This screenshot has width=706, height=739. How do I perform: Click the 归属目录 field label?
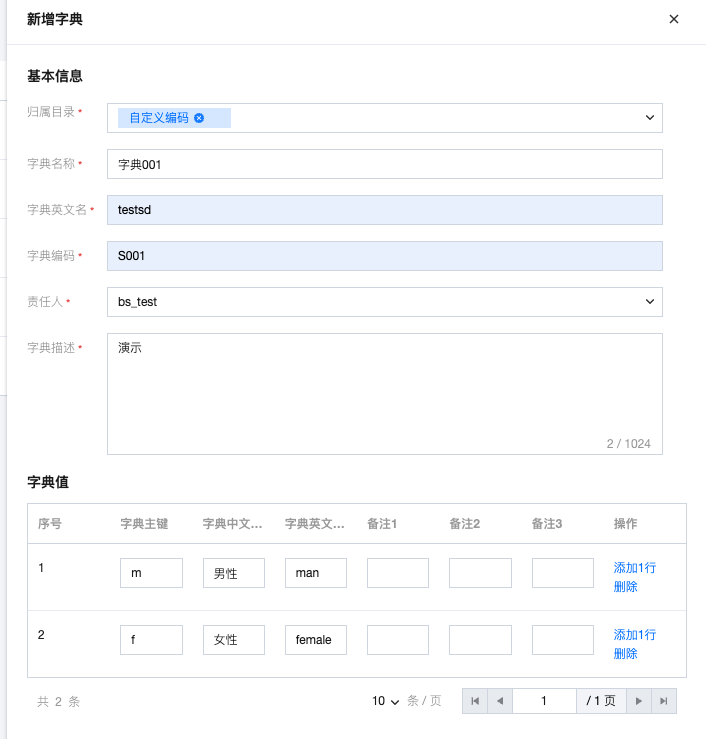click(51, 112)
